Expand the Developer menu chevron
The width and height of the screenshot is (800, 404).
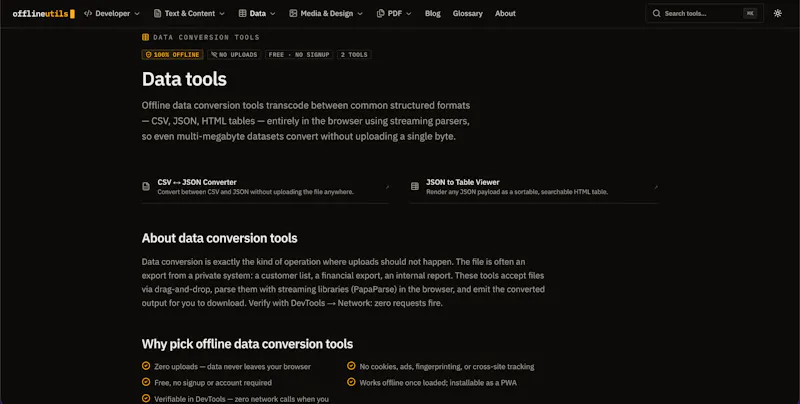pyautogui.click(x=137, y=14)
